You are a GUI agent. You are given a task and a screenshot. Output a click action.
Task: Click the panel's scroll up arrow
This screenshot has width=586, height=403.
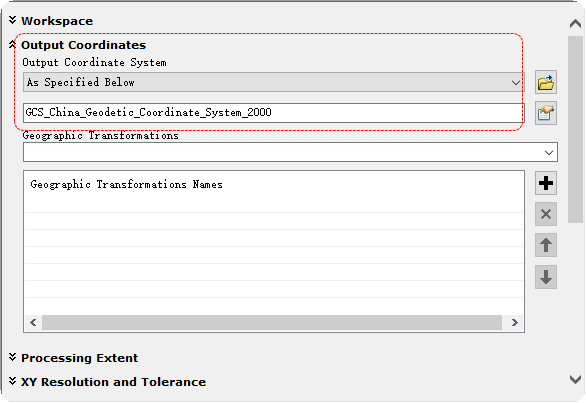pyautogui.click(x=576, y=24)
